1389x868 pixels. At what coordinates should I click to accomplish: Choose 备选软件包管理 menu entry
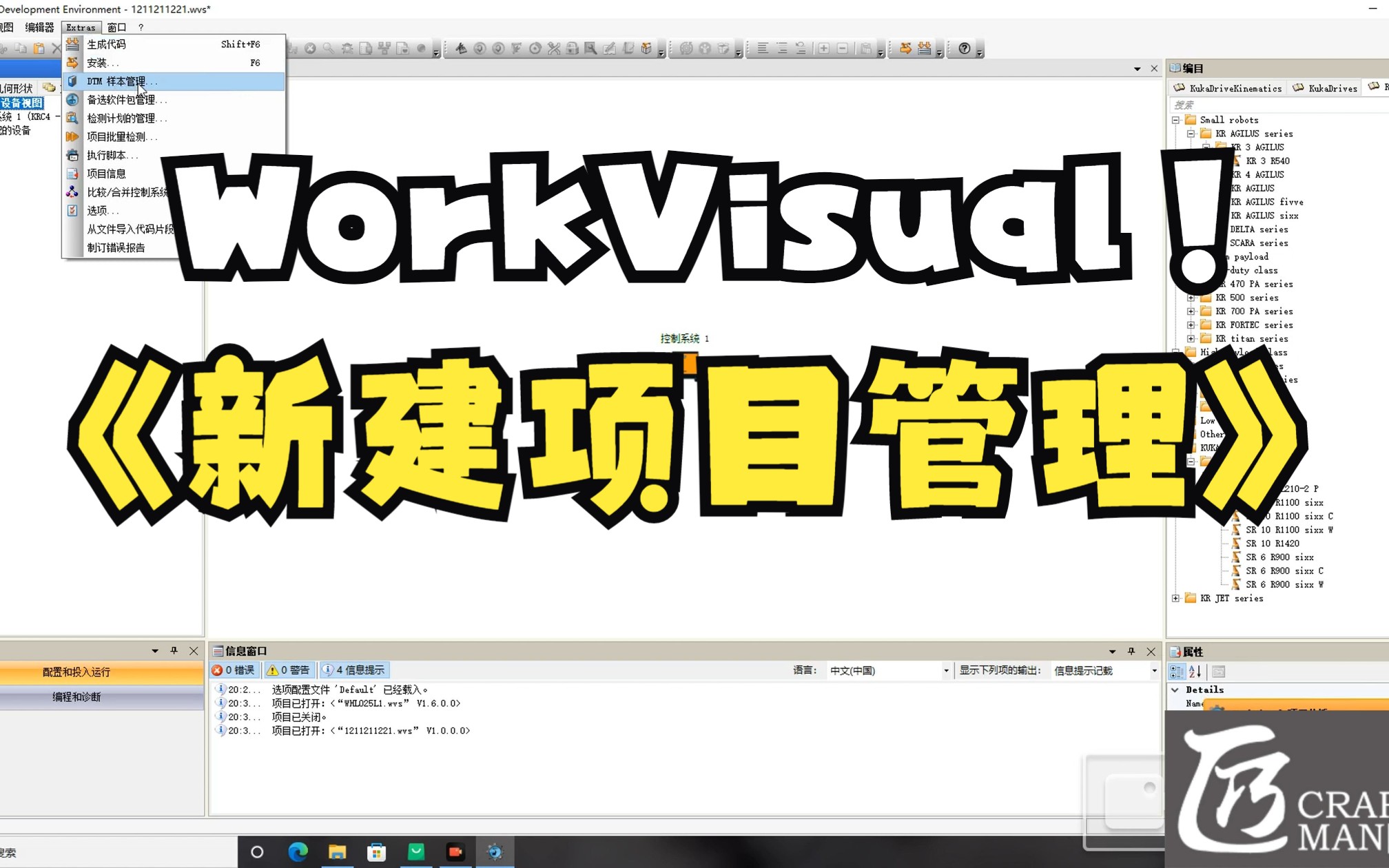[x=174, y=100]
